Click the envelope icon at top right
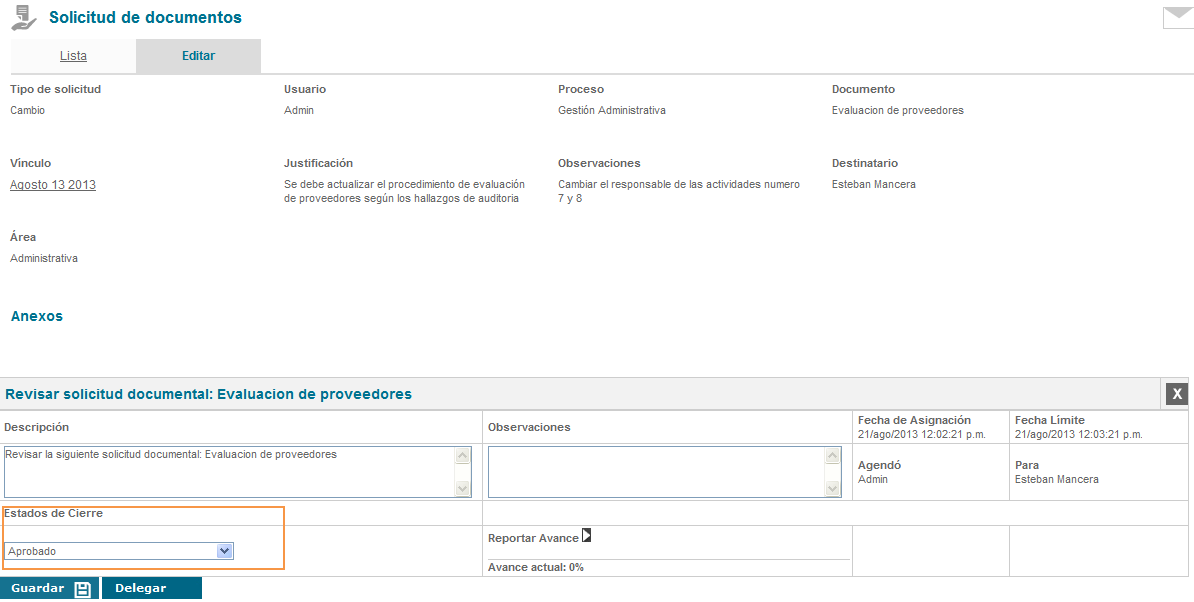This screenshot has width=1194, height=602. coord(1177,18)
